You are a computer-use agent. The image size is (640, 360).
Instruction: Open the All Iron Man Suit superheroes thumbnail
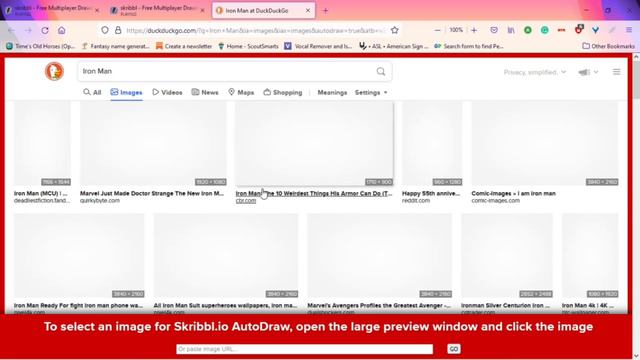click(x=226, y=256)
